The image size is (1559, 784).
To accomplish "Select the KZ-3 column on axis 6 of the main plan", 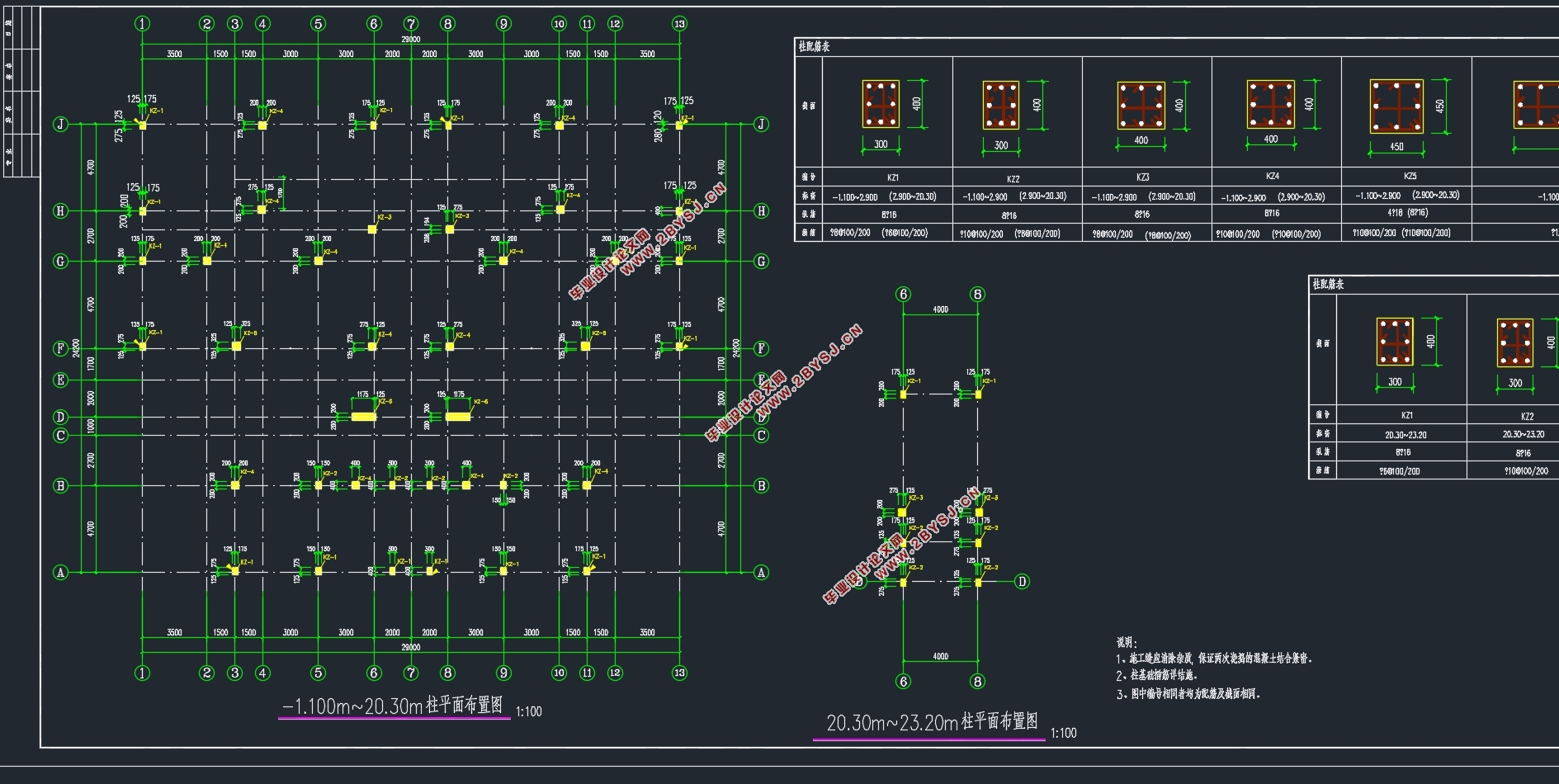I will click(372, 229).
